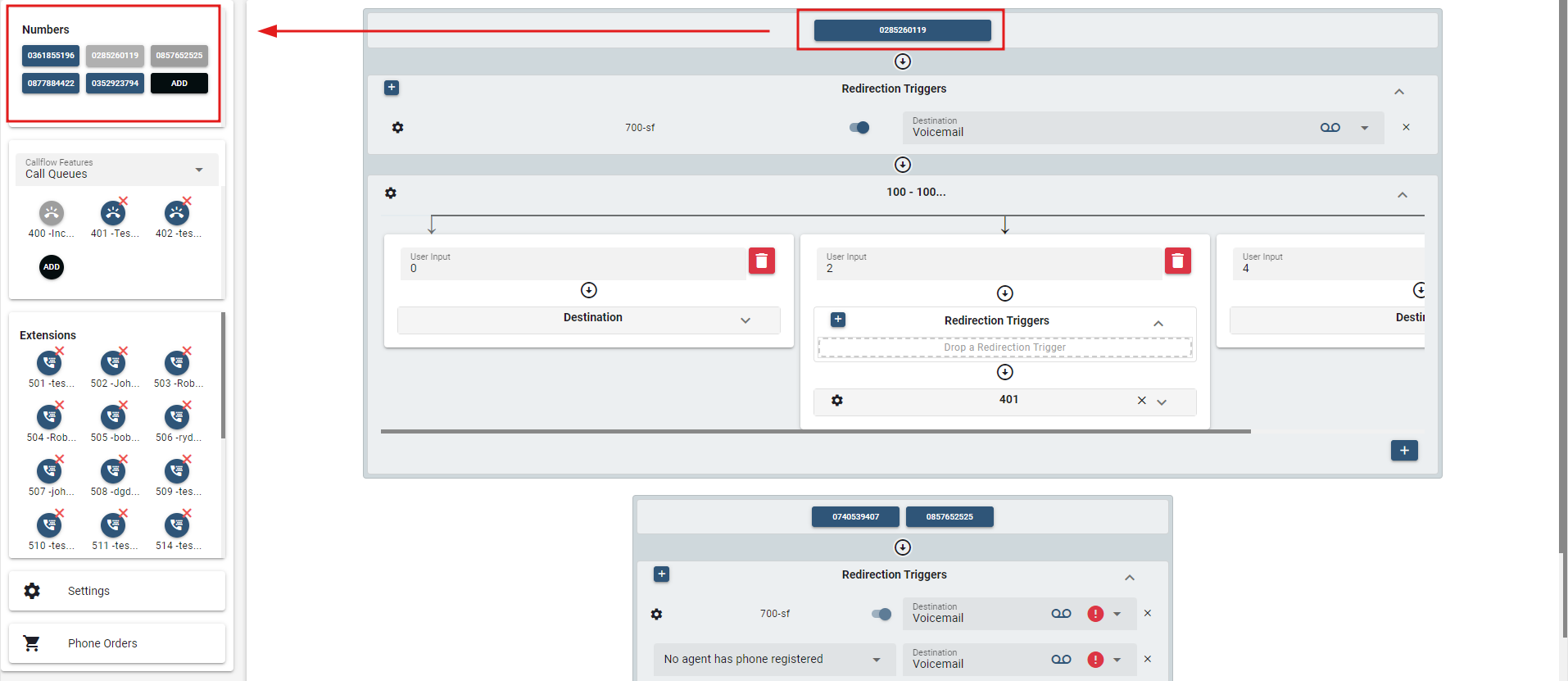Screen dimensions: 1568x681
Task: Click ADD button in Numbers panel
Action: pyautogui.click(x=179, y=84)
